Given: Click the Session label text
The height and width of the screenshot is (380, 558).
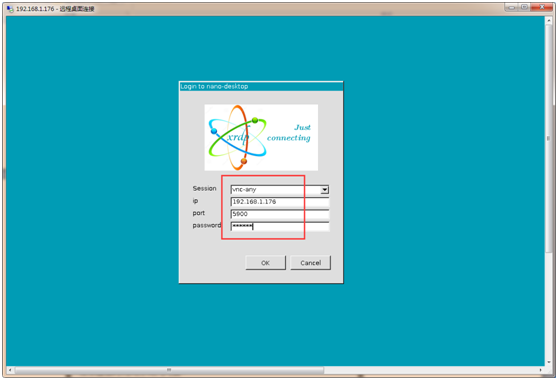Looking at the screenshot, I should pyautogui.click(x=204, y=188).
